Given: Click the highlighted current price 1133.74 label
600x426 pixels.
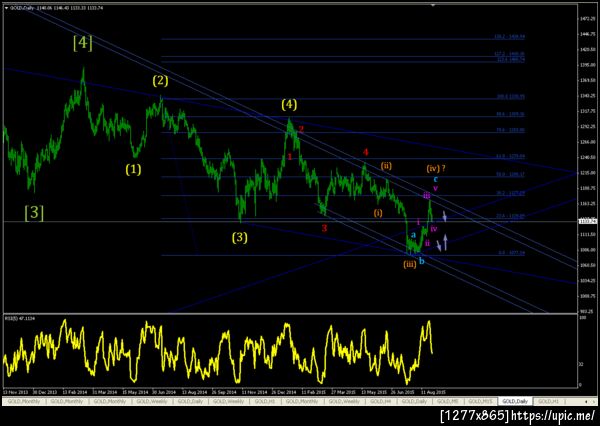Looking at the screenshot, I should 588,221.
